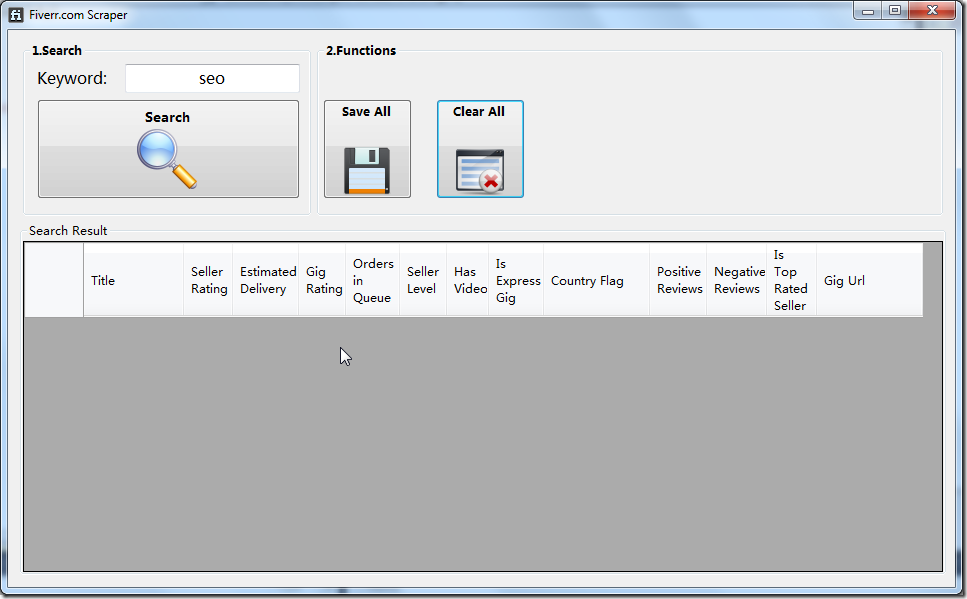
Task: Click the Save All floppy disk button
Action: [368, 149]
